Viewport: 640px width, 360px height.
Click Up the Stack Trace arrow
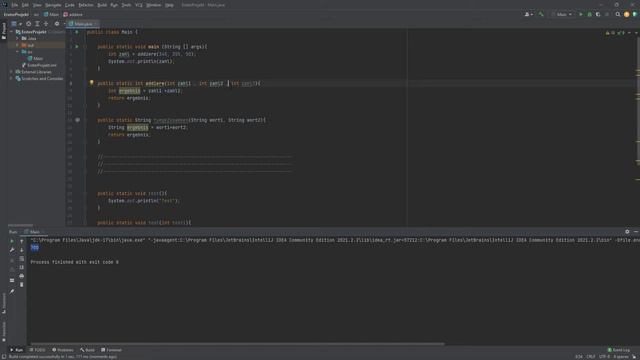tap(22, 241)
